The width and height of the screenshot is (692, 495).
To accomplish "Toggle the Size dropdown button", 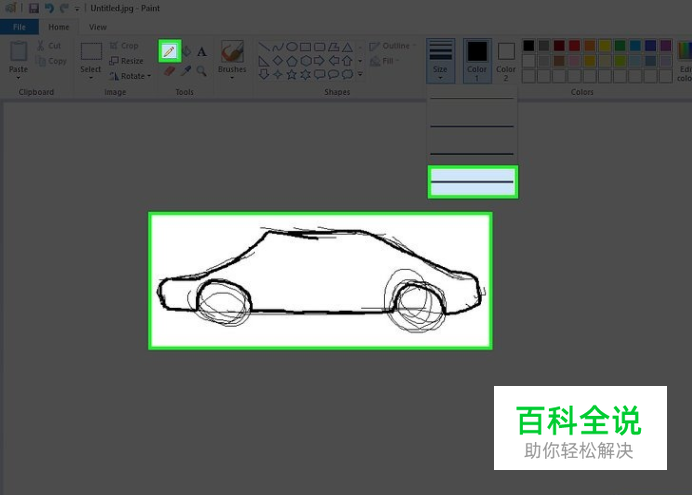I will (440, 61).
